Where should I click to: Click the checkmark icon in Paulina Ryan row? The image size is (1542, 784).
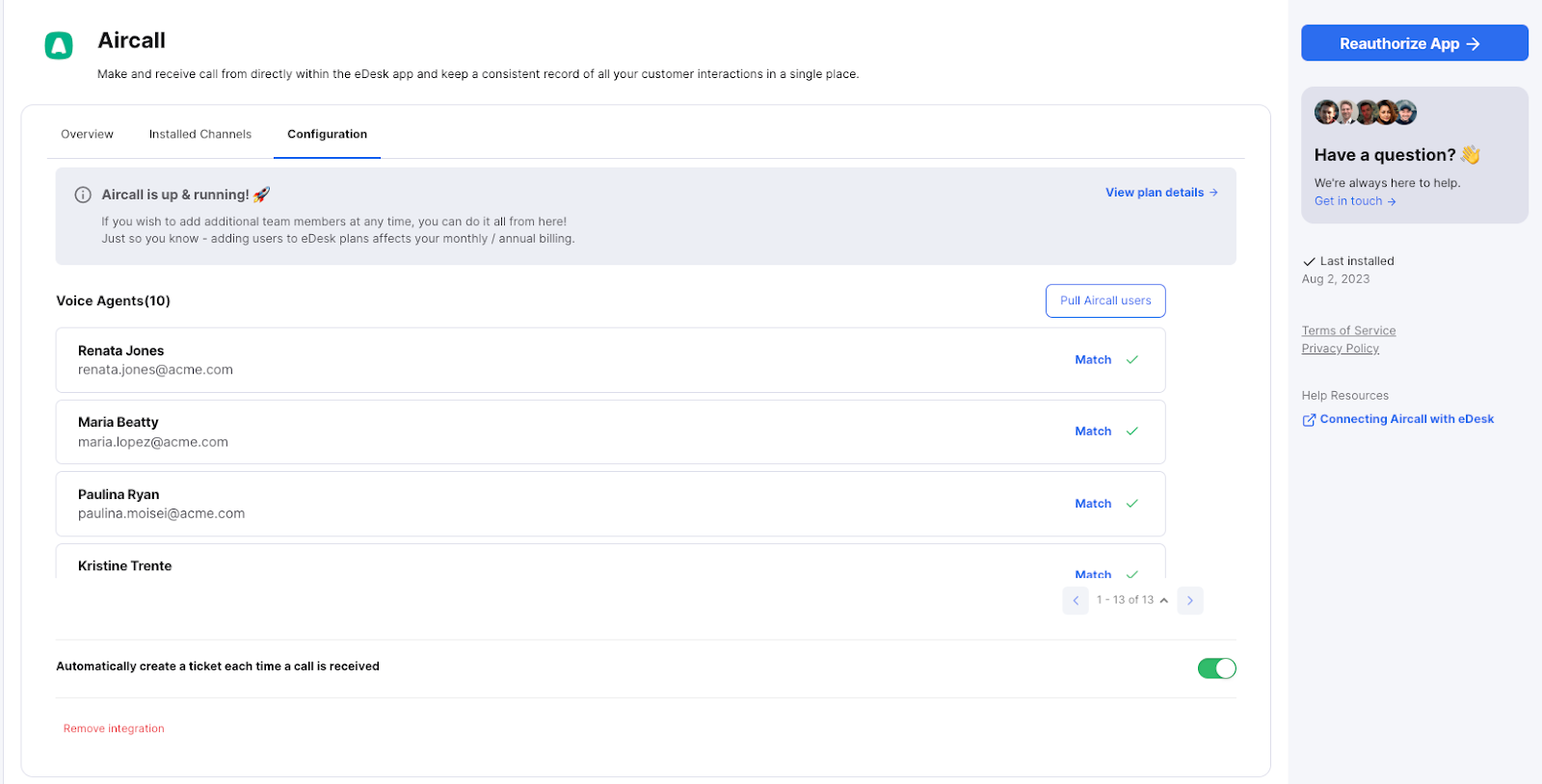(1132, 504)
